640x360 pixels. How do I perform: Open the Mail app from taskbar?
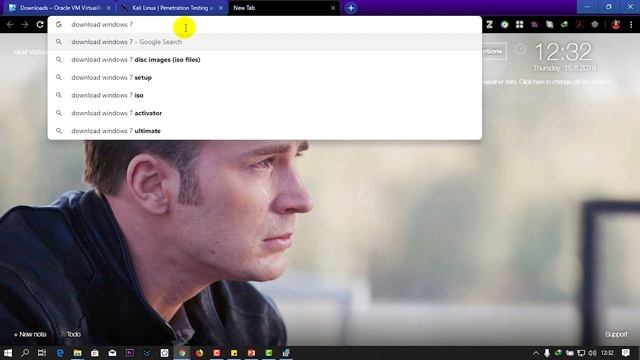pyautogui.click(x=112, y=353)
